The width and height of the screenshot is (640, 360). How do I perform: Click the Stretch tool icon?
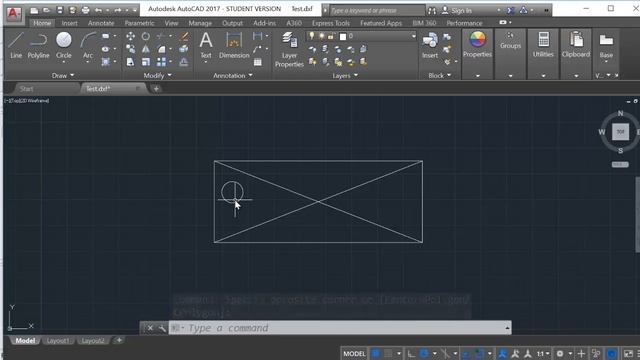coord(131,62)
